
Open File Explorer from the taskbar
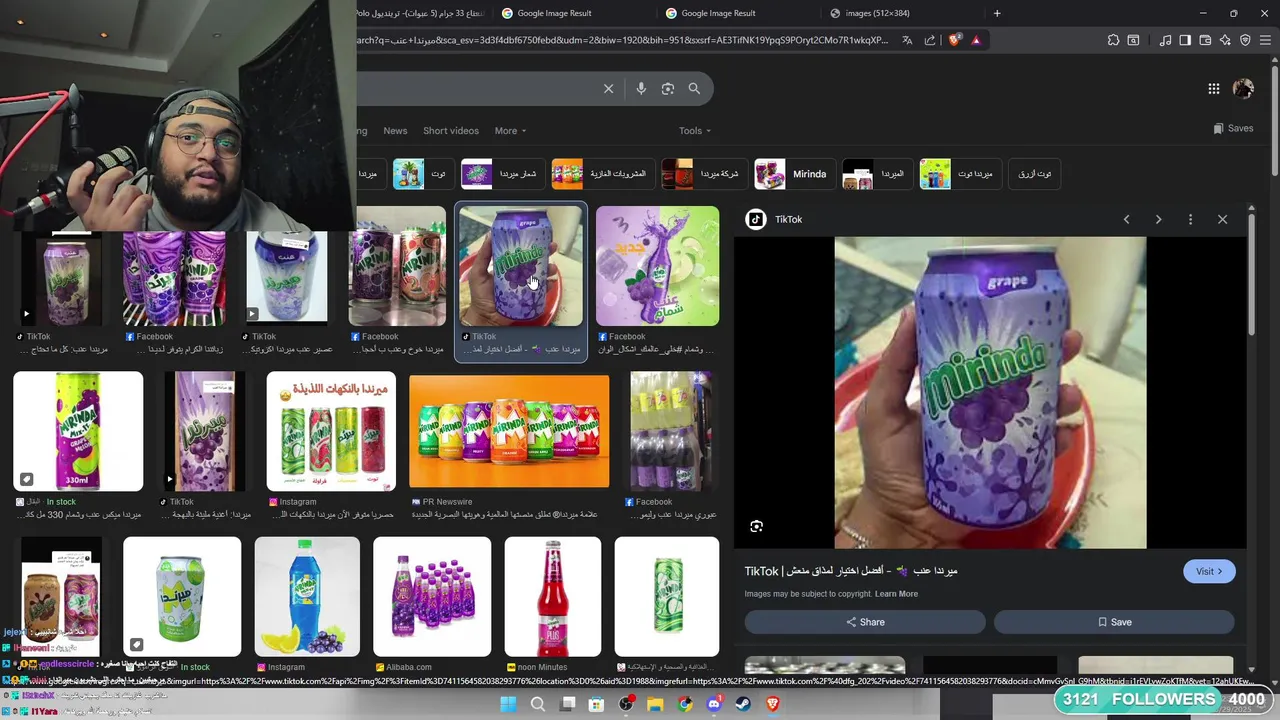point(655,704)
